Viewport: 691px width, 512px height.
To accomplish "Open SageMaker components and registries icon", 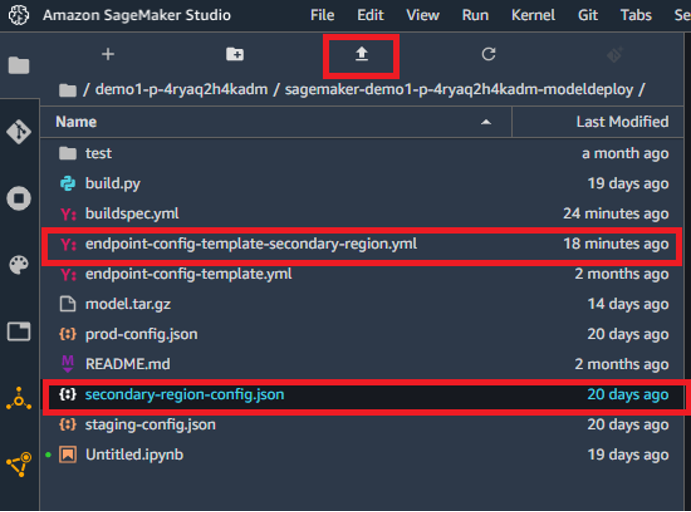I will (x=19, y=398).
